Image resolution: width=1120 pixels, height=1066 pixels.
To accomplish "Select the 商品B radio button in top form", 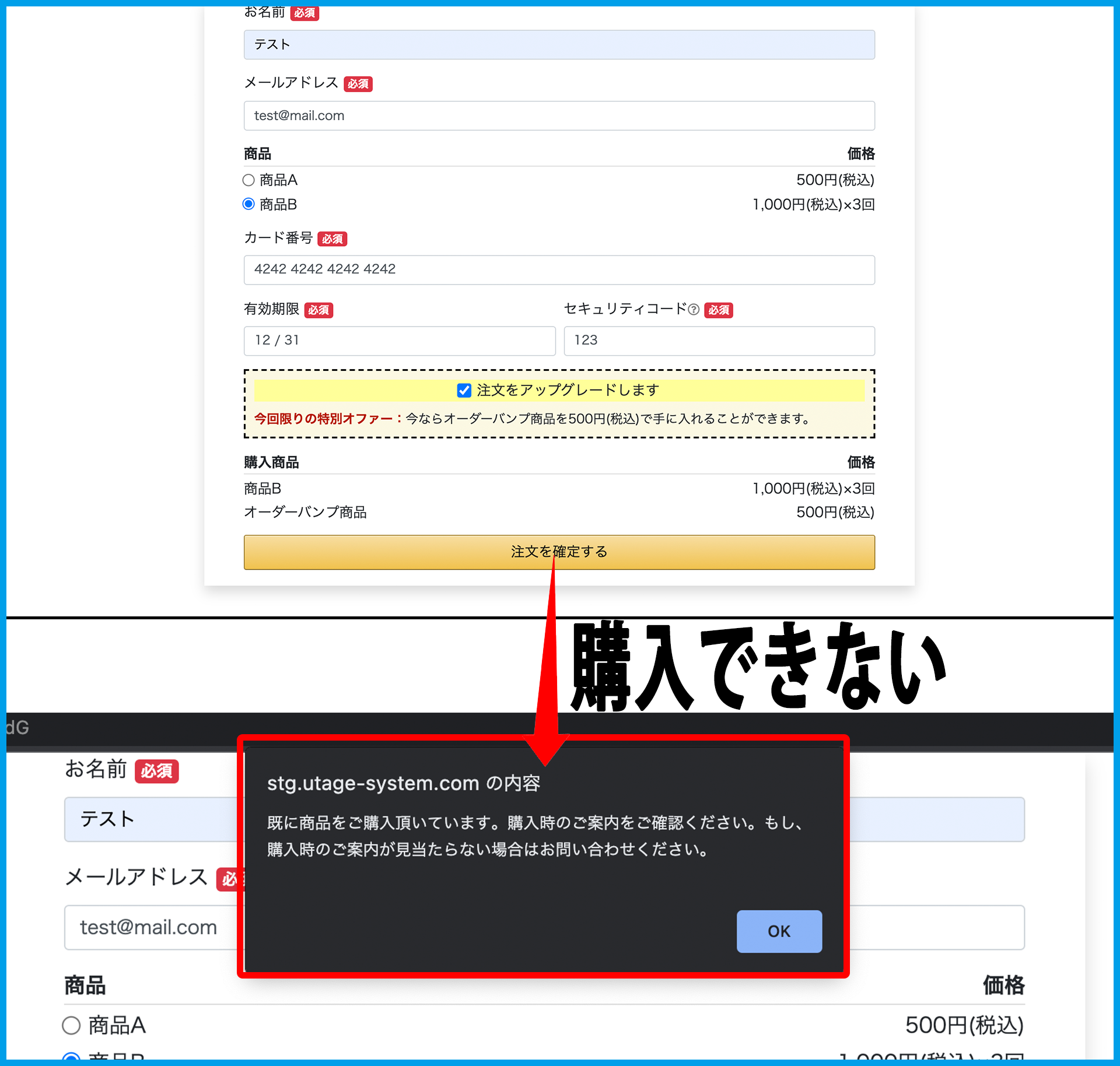I will pyautogui.click(x=249, y=204).
